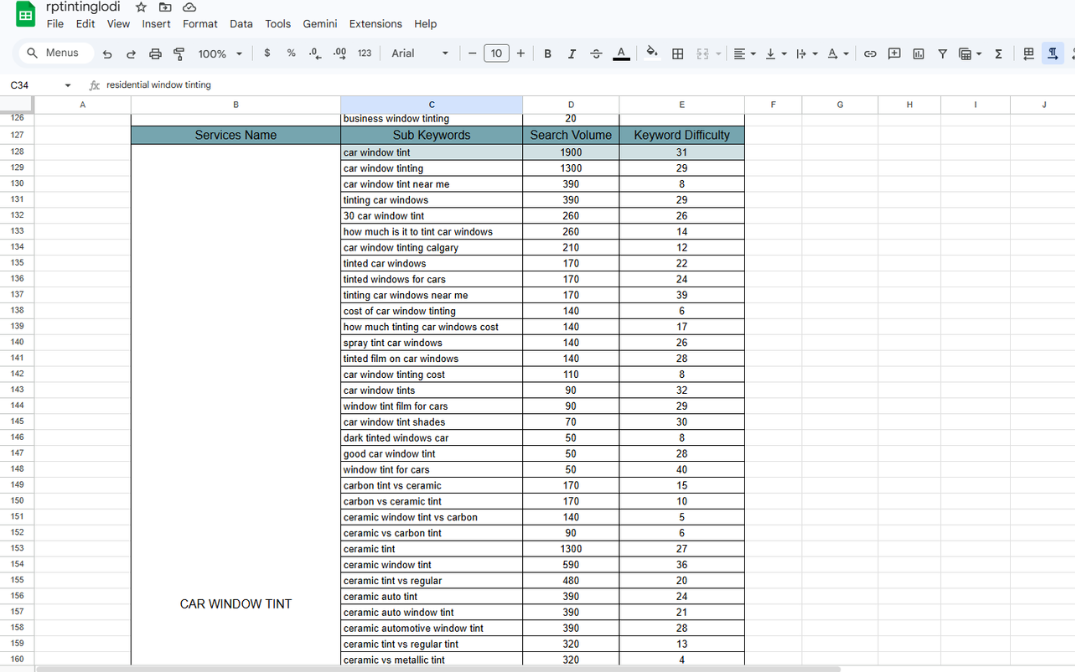The width and height of the screenshot is (1075, 672).
Task: Toggle strikethrough formatting
Action: tap(596, 54)
